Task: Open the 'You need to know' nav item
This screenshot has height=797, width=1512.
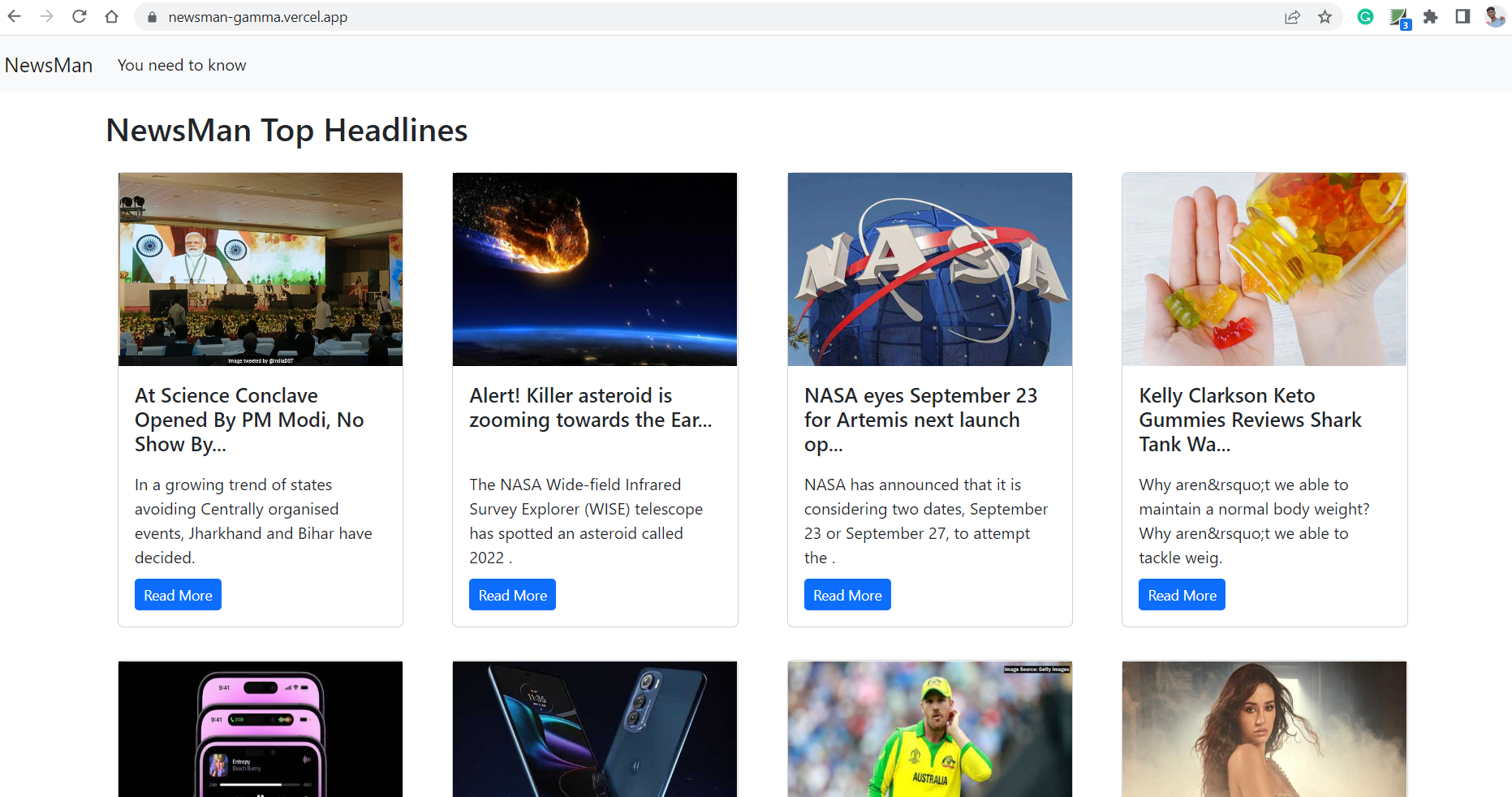Action: pos(182,65)
